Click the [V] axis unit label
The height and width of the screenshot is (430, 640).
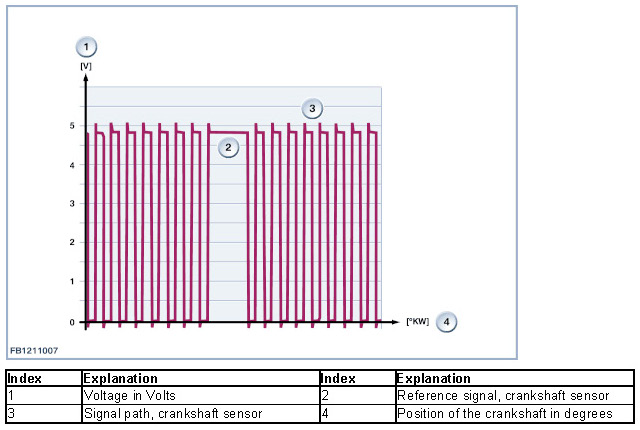86,65
